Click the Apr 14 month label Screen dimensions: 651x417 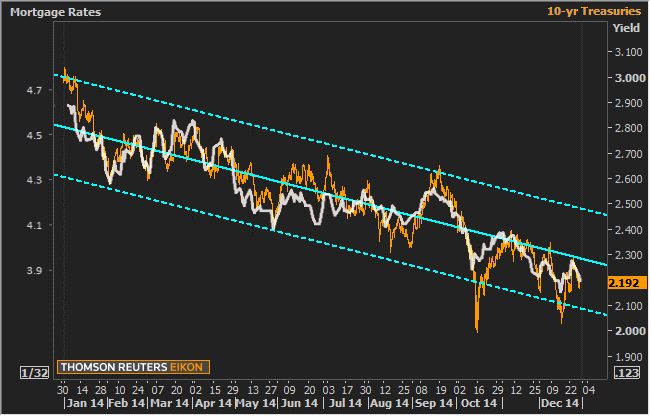pyautogui.click(x=213, y=404)
